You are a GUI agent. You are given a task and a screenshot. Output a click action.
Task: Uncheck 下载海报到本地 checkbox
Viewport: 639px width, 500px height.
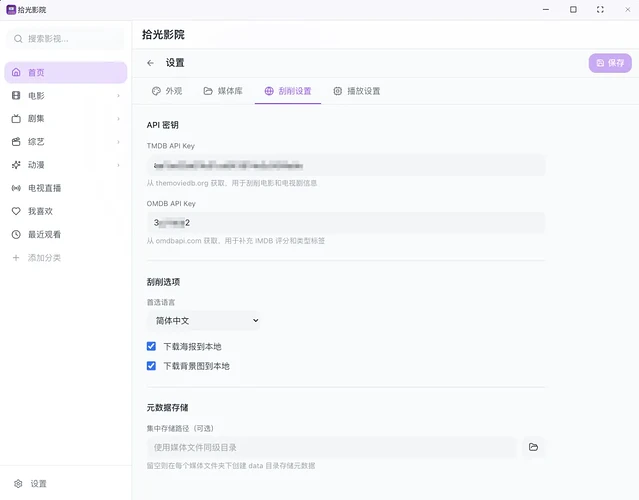(152, 347)
